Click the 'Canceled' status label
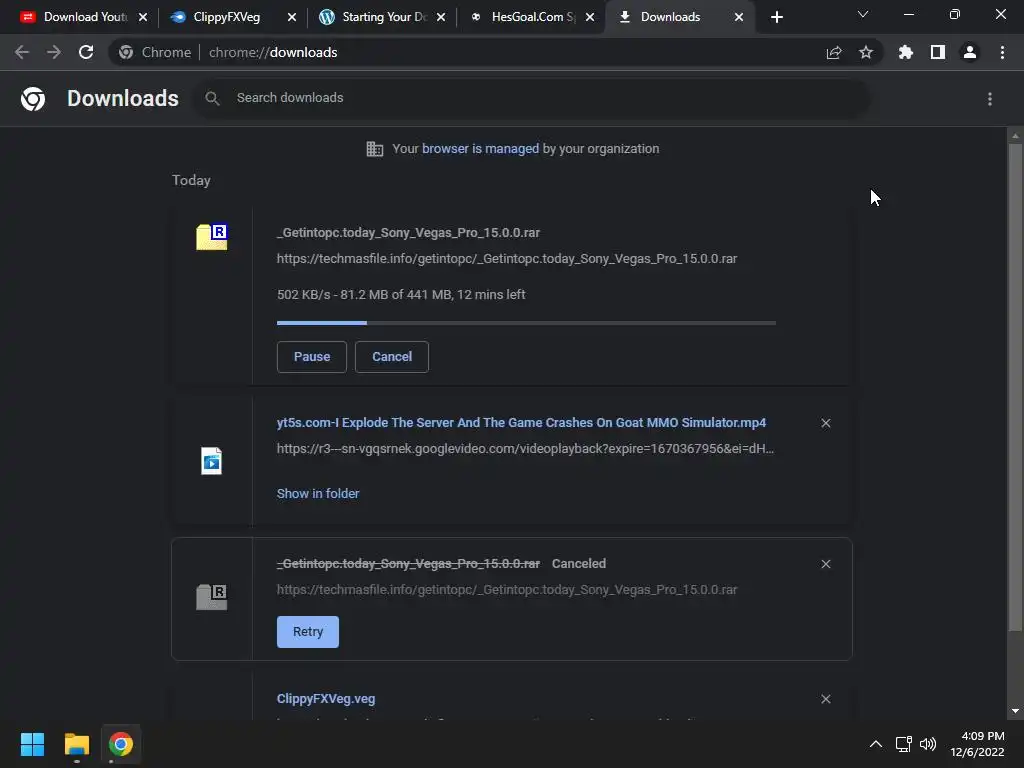Image resolution: width=1024 pixels, height=768 pixels. 579,564
